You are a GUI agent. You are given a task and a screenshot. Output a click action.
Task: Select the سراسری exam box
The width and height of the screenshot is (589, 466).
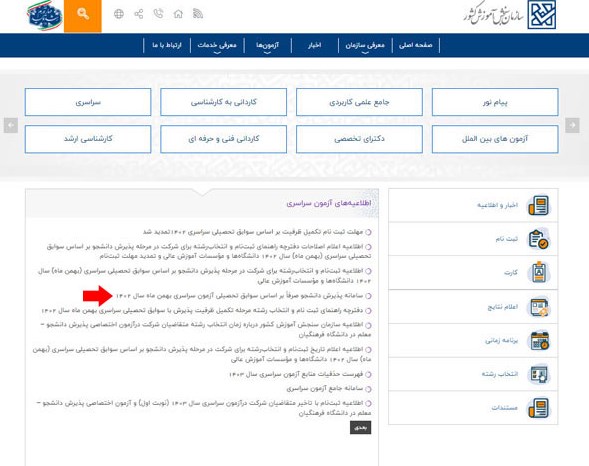pyautogui.click(x=88, y=102)
